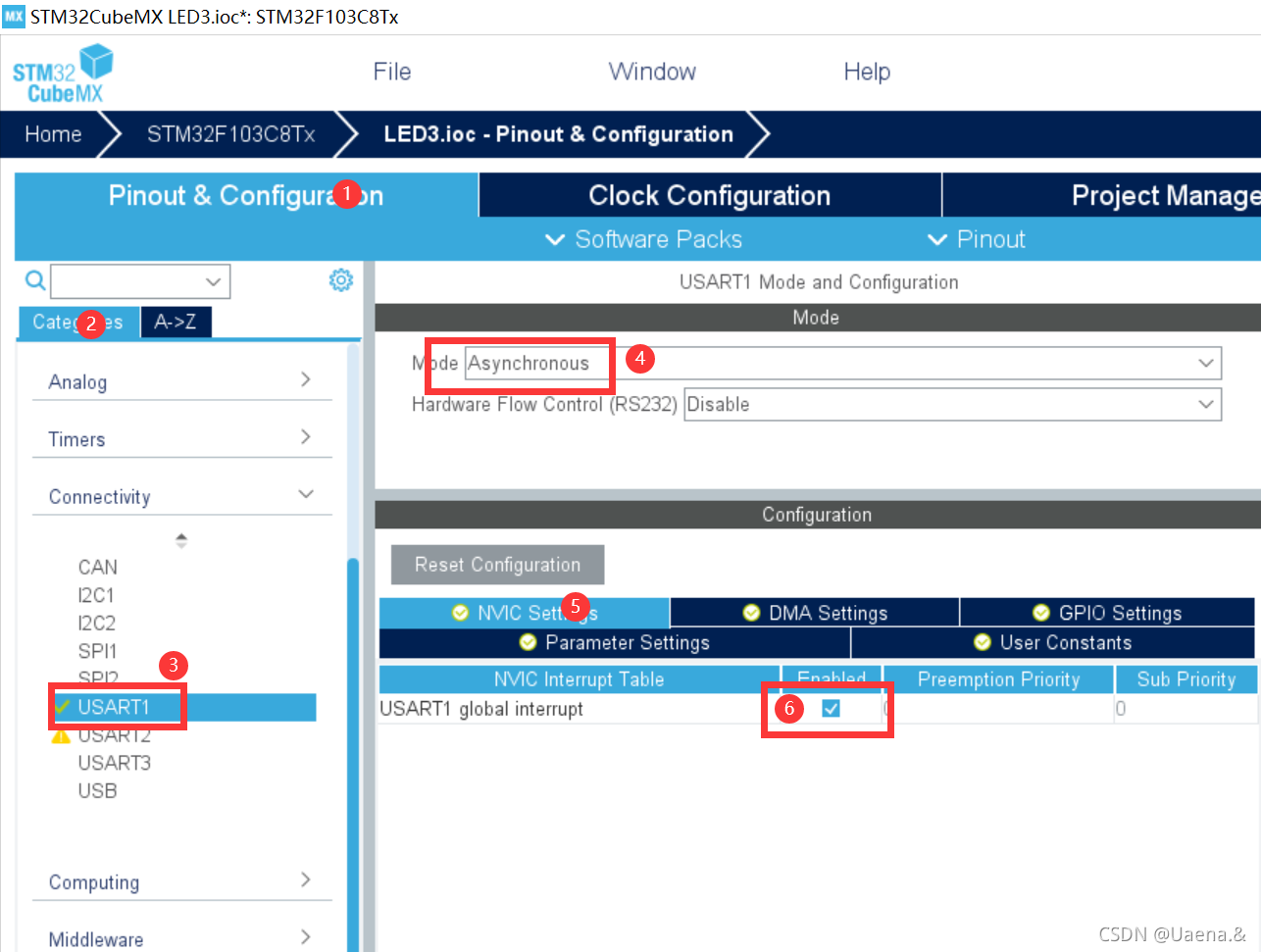The height and width of the screenshot is (952, 1261).
Task: Expand the Middleware category
Action: [180, 938]
